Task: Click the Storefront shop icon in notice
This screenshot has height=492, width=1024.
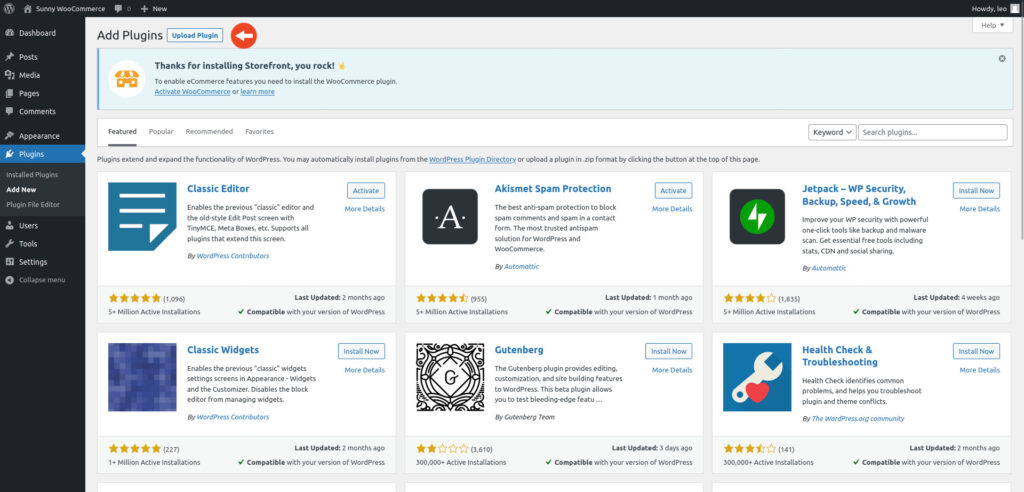Action: click(127, 79)
